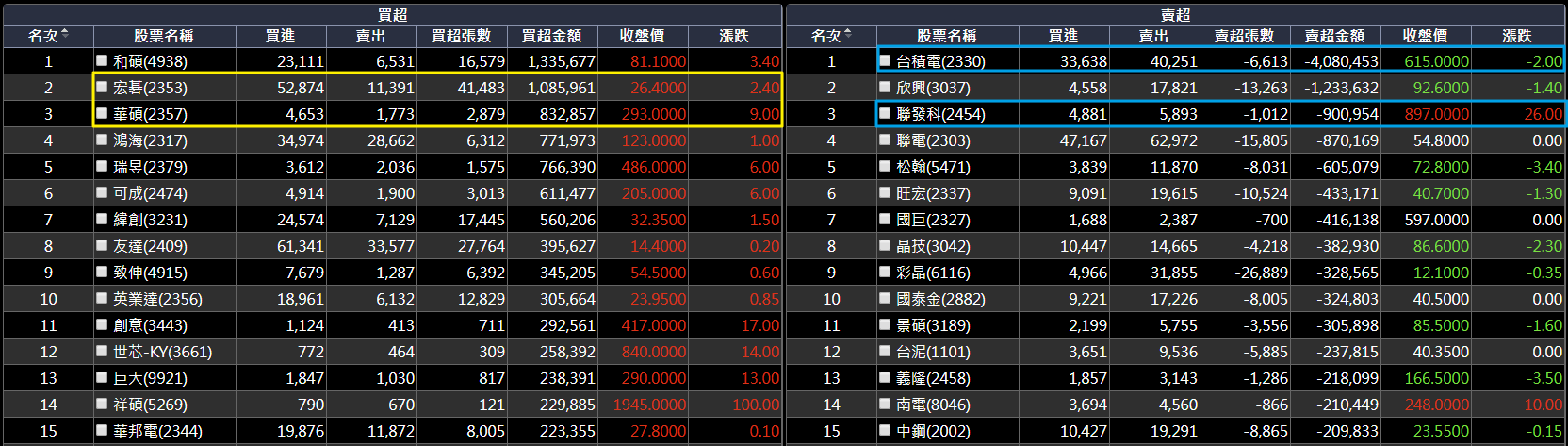Open the stock name 中鋼(2002)
The width and height of the screenshot is (1568, 446).
point(933,431)
